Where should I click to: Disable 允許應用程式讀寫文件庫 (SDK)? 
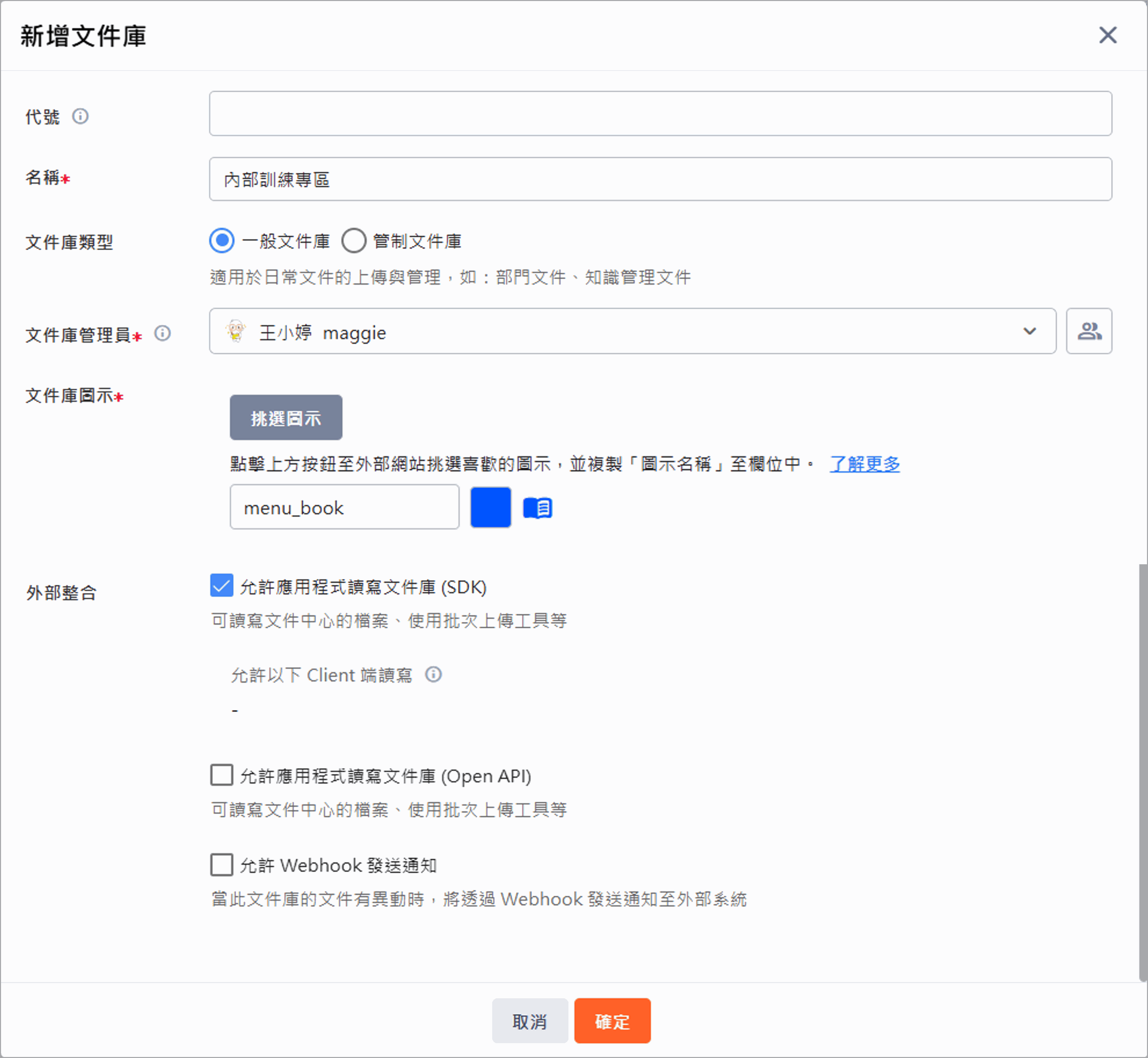click(x=221, y=586)
